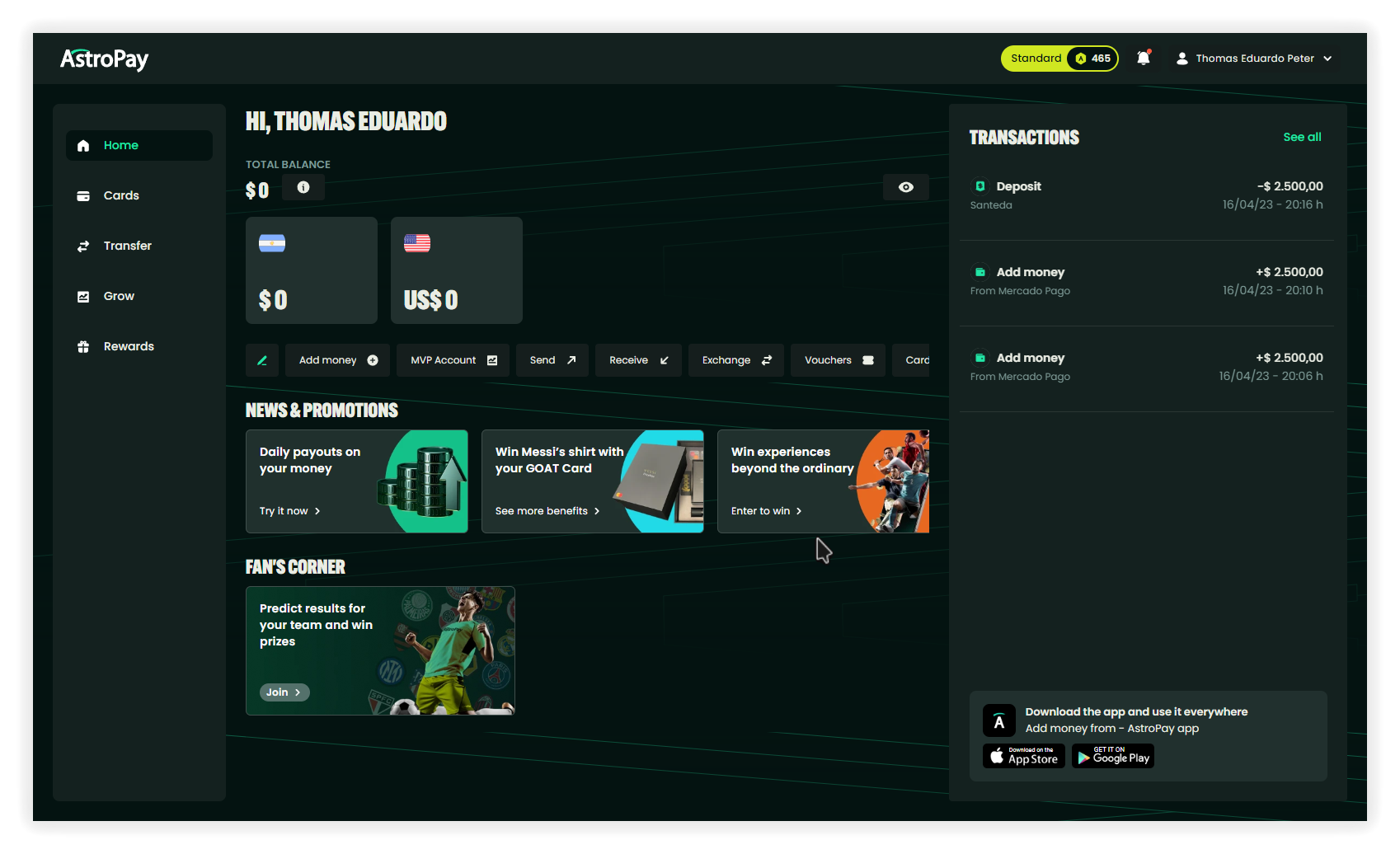Open the Predict results Fan's Corner card

point(380,650)
